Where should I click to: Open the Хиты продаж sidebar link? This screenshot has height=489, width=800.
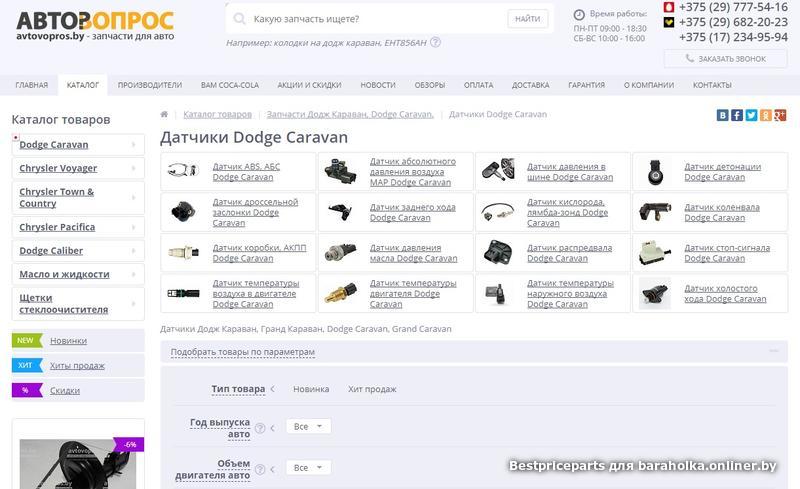77,365
